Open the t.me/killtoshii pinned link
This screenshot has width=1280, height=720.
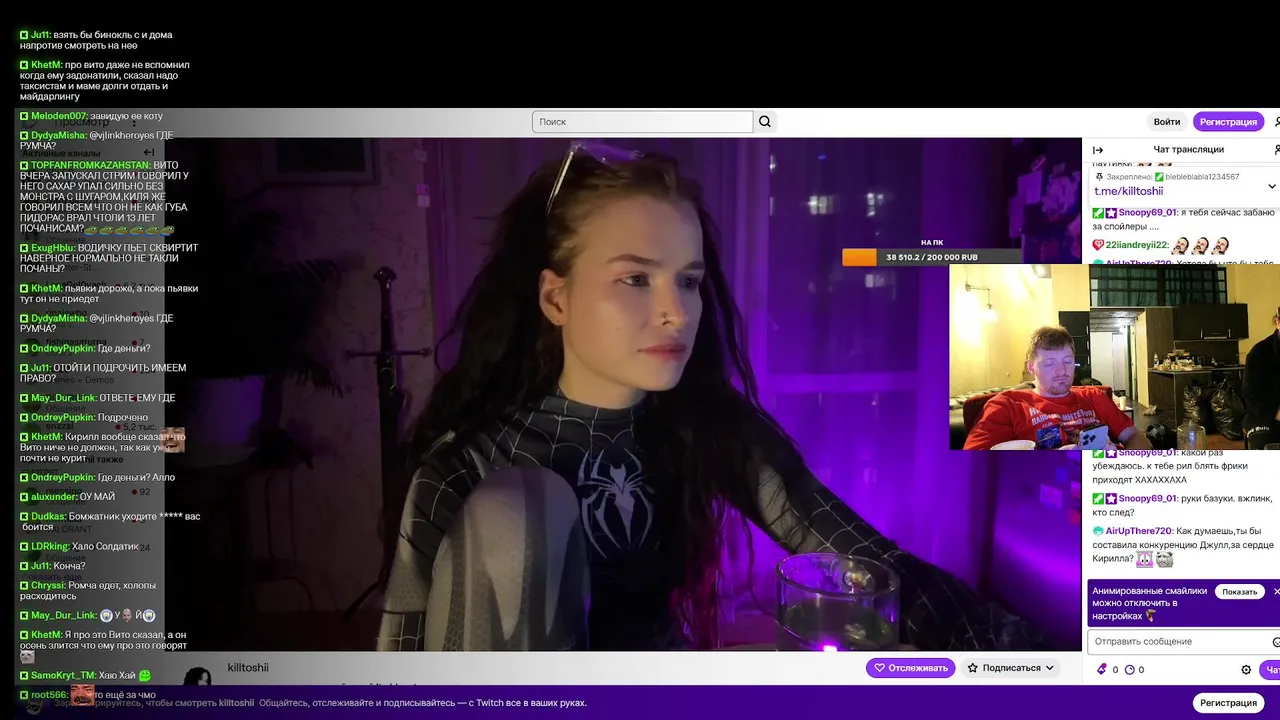click(x=1128, y=191)
